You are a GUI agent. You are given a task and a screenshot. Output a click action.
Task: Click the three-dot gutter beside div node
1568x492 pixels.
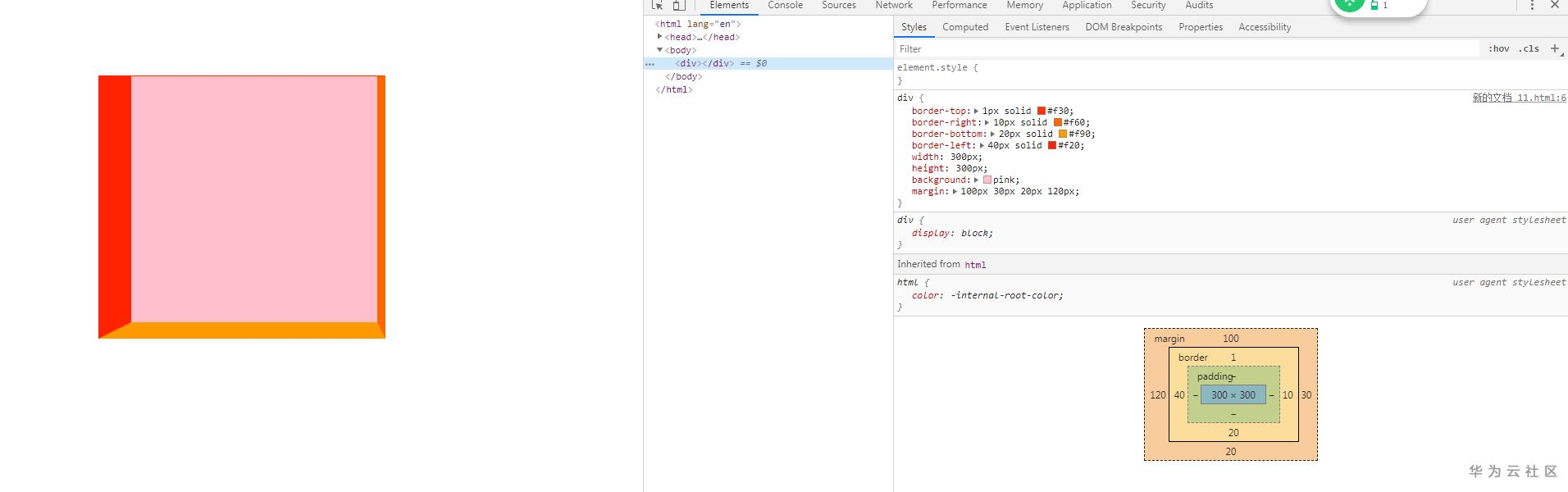(650, 63)
